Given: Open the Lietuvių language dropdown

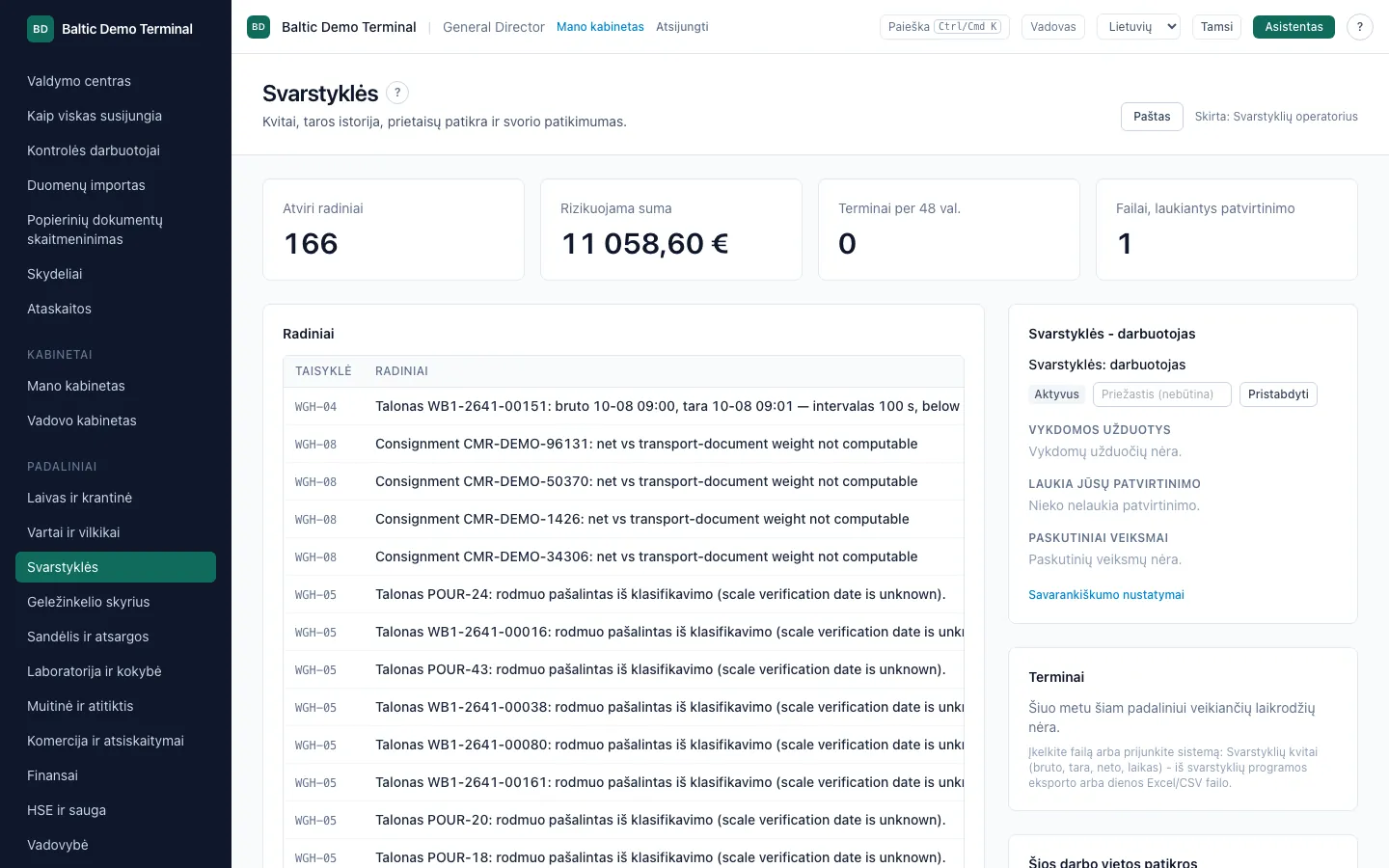Looking at the screenshot, I should coord(1138,27).
